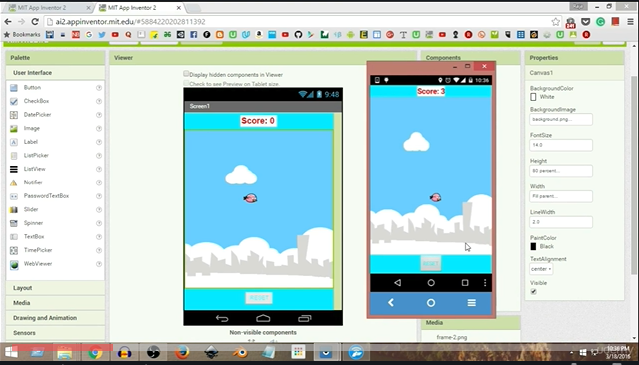Uncheck the Visible property checkbox
Image resolution: width=639 pixels, height=365 pixels.
(533, 292)
